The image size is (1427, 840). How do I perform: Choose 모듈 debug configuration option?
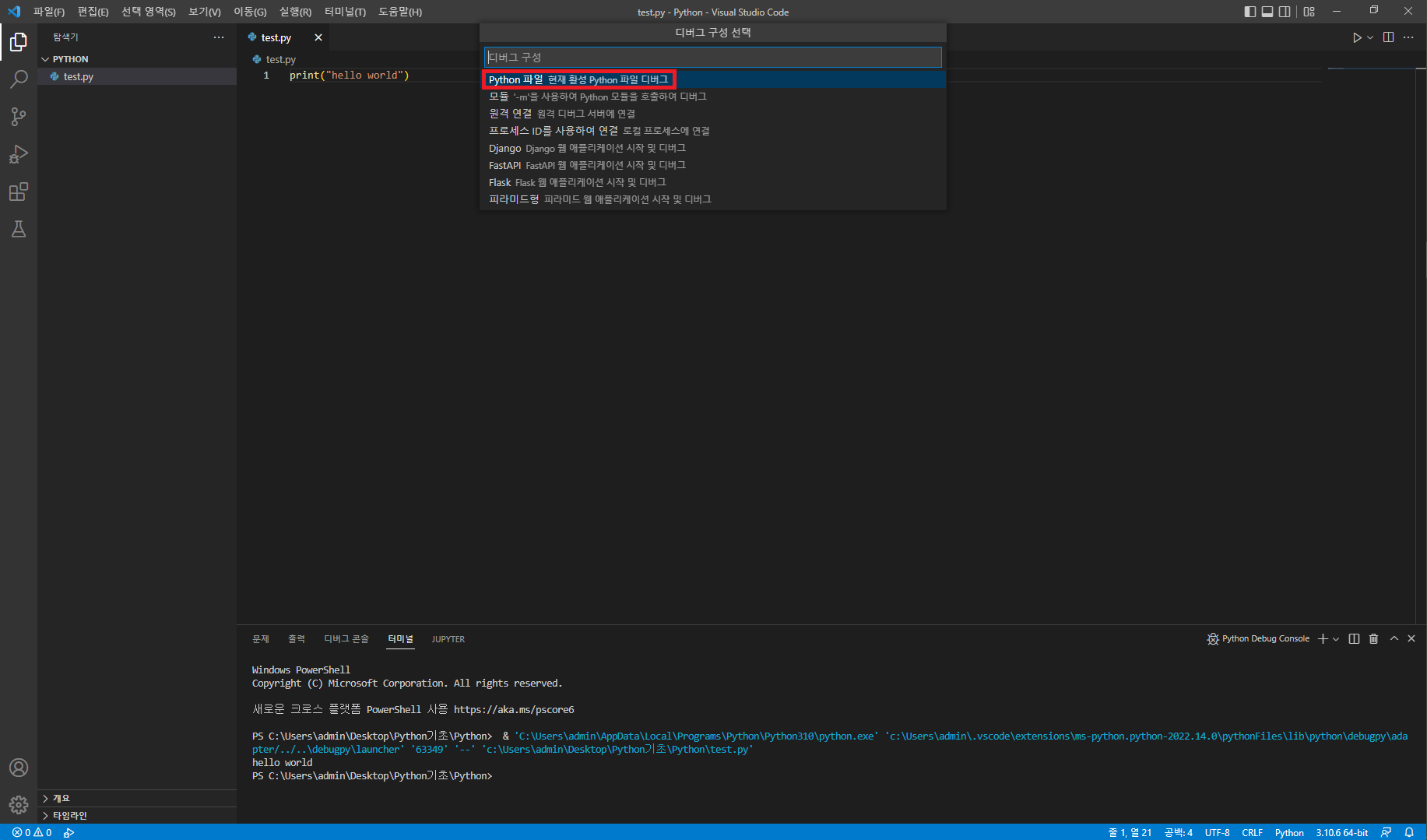[712, 97]
